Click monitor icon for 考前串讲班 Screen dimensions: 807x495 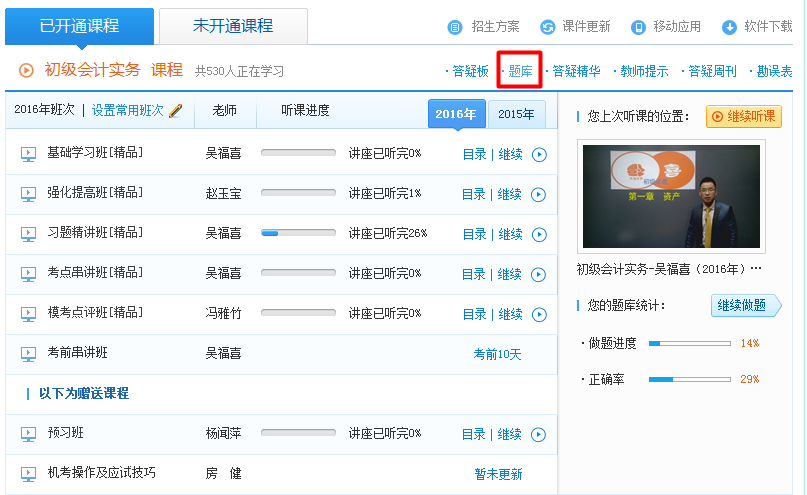click(28, 354)
